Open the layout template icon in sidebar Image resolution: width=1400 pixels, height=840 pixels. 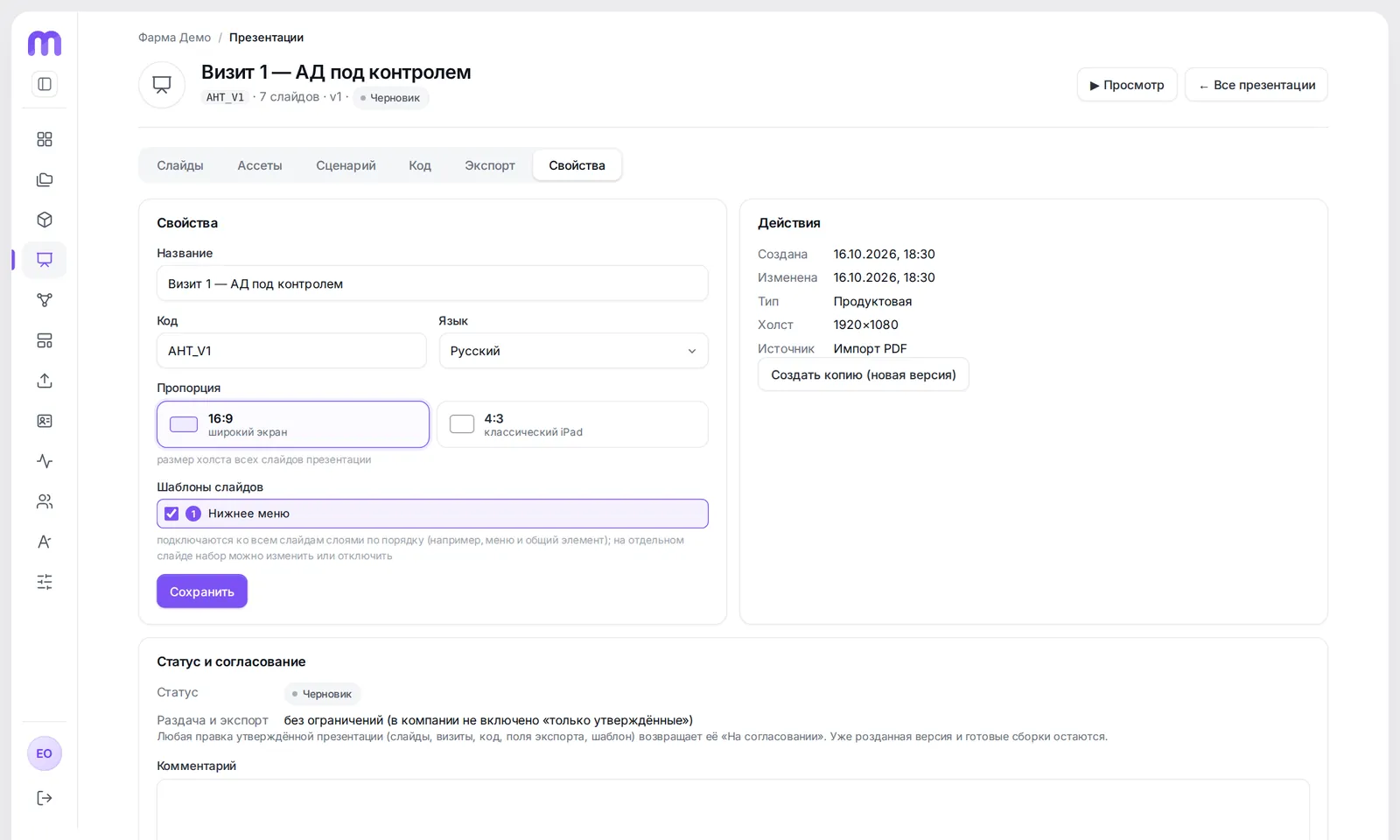tap(45, 340)
